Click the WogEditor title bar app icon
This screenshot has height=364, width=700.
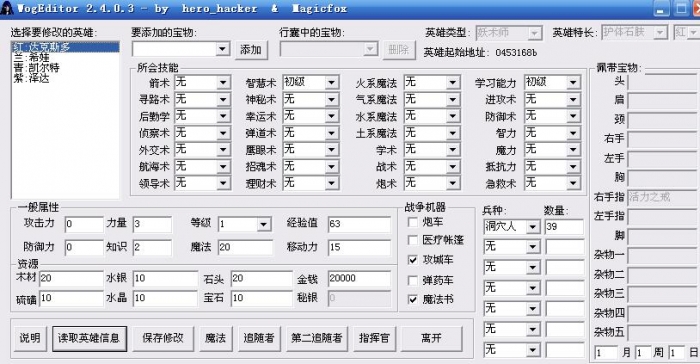point(7,8)
